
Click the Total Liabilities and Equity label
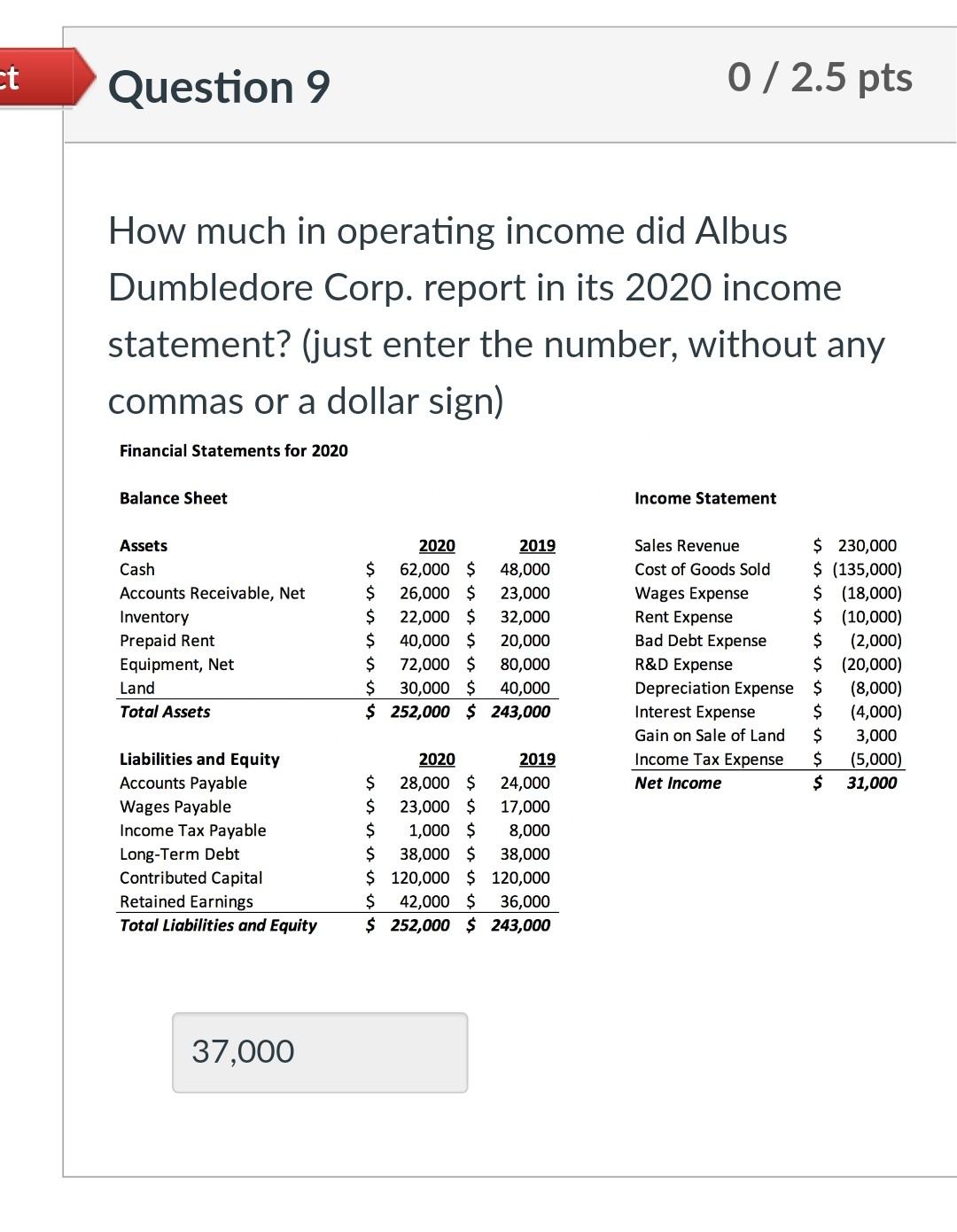218,924
